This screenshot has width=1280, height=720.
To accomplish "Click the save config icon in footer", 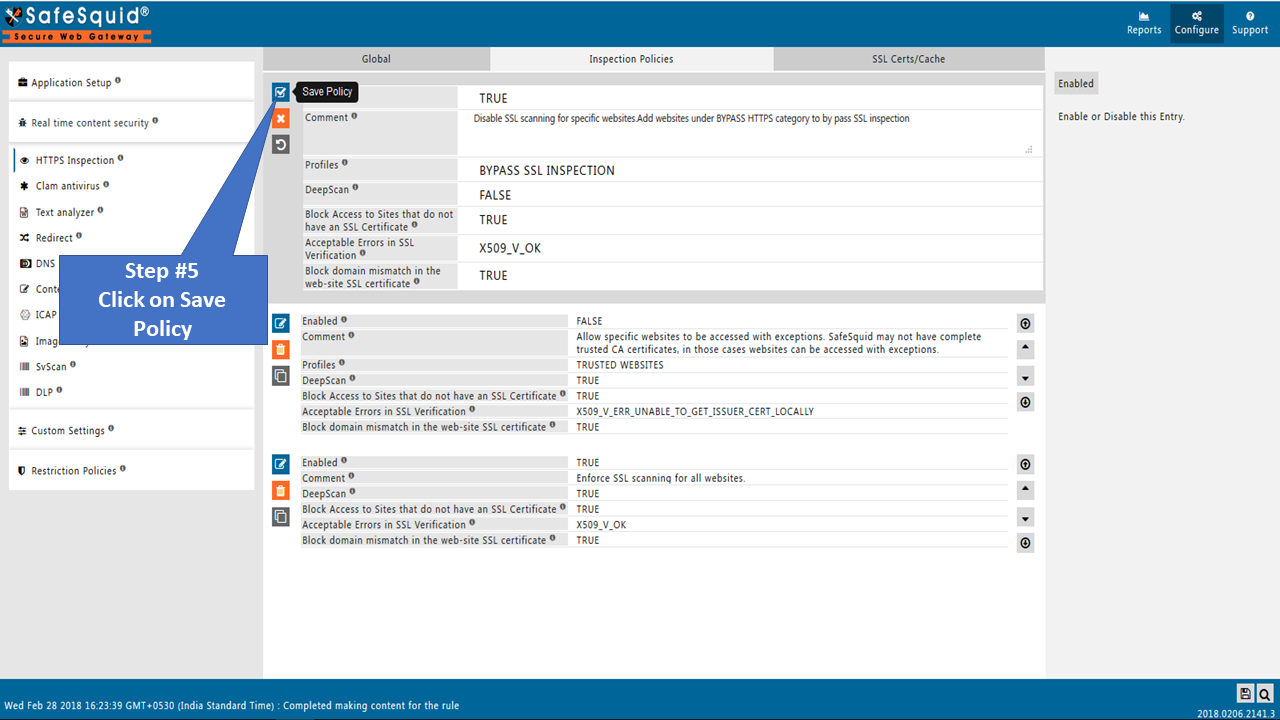I will pyautogui.click(x=1245, y=693).
